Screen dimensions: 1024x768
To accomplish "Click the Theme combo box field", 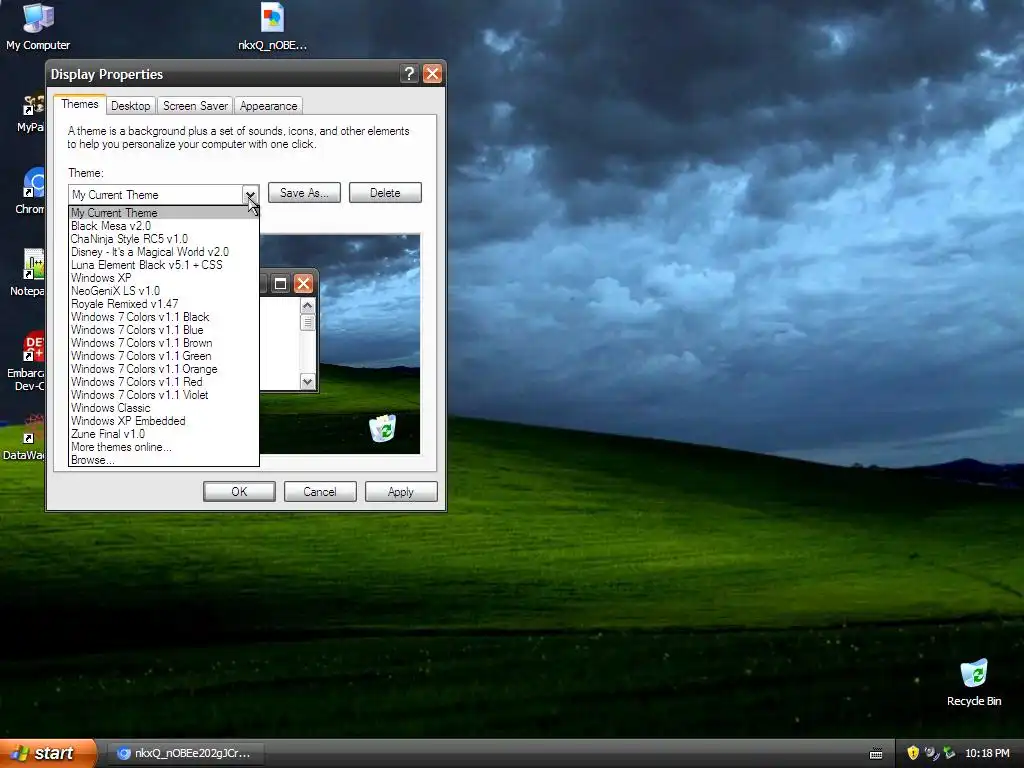I will 164,195.
